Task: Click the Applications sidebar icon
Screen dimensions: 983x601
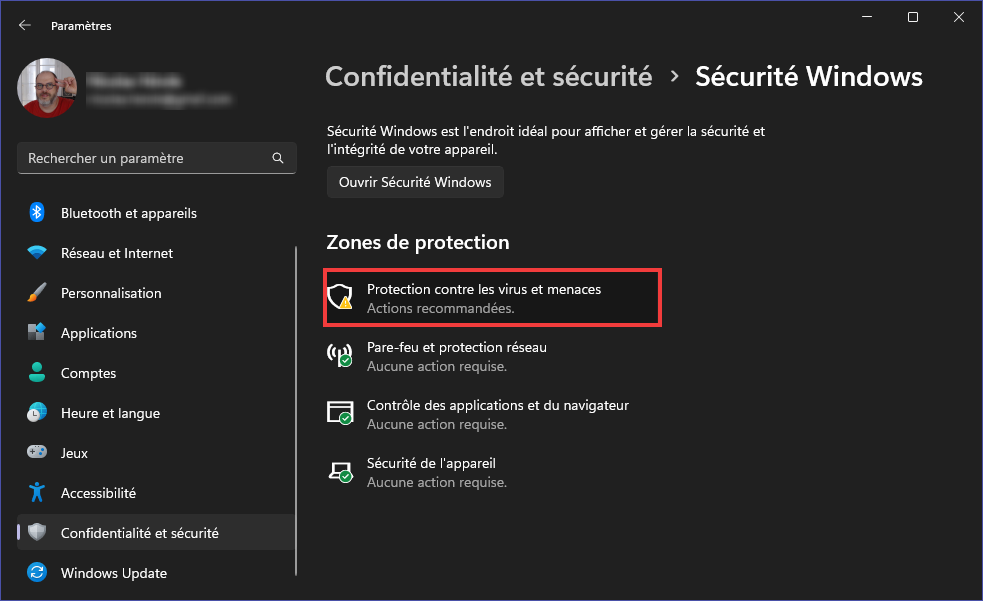Action: pyautogui.click(x=37, y=333)
